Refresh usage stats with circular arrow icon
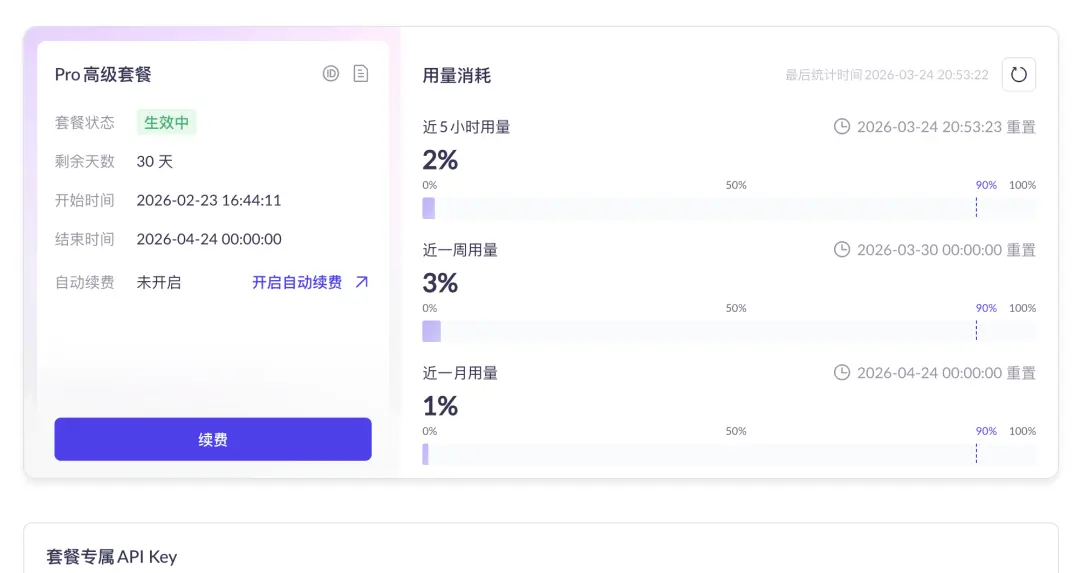This screenshot has height=573, width=1080. click(1019, 74)
